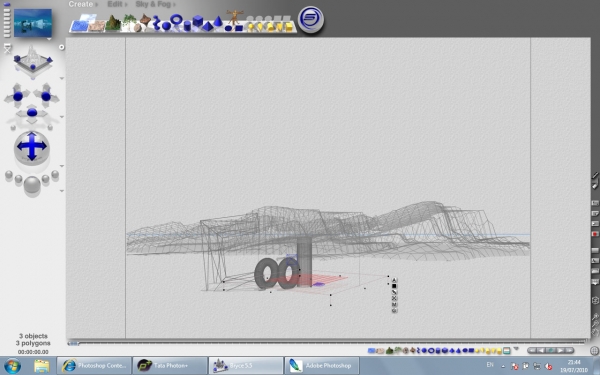Select the top blue memory dot
Image resolution: width=600 pixels, height=375 pixels.
tap(7, 4)
